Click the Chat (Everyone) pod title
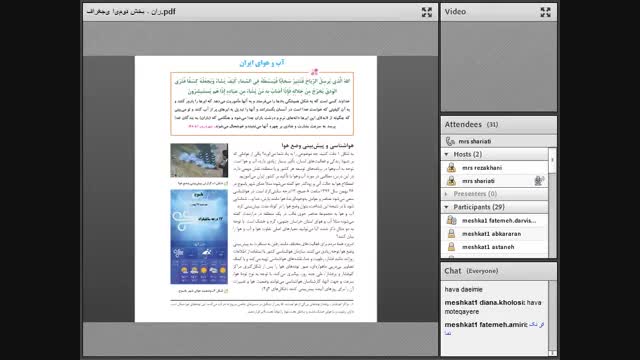Image resolution: width=640 pixels, height=360 pixels. click(x=471, y=271)
